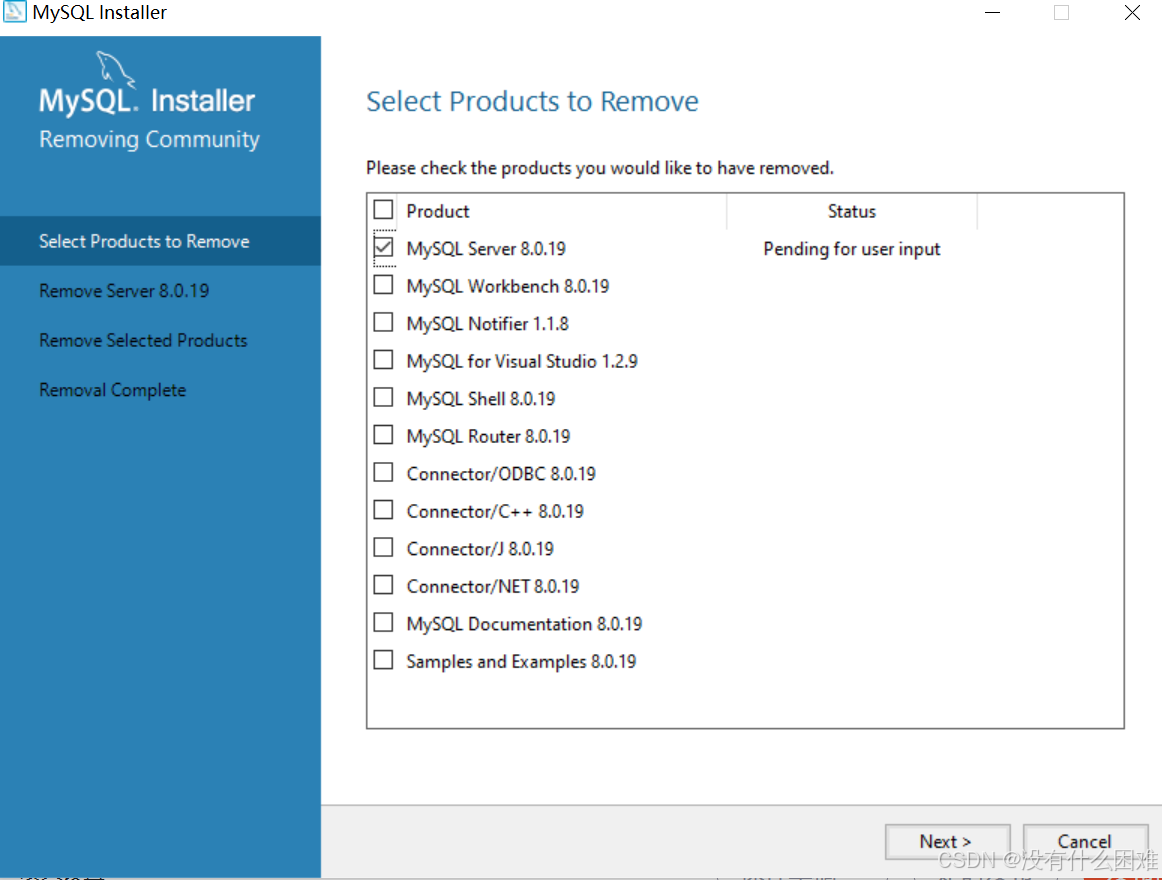The height and width of the screenshot is (880, 1162).
Task: Cancel the product removal
Action: 1085,841
